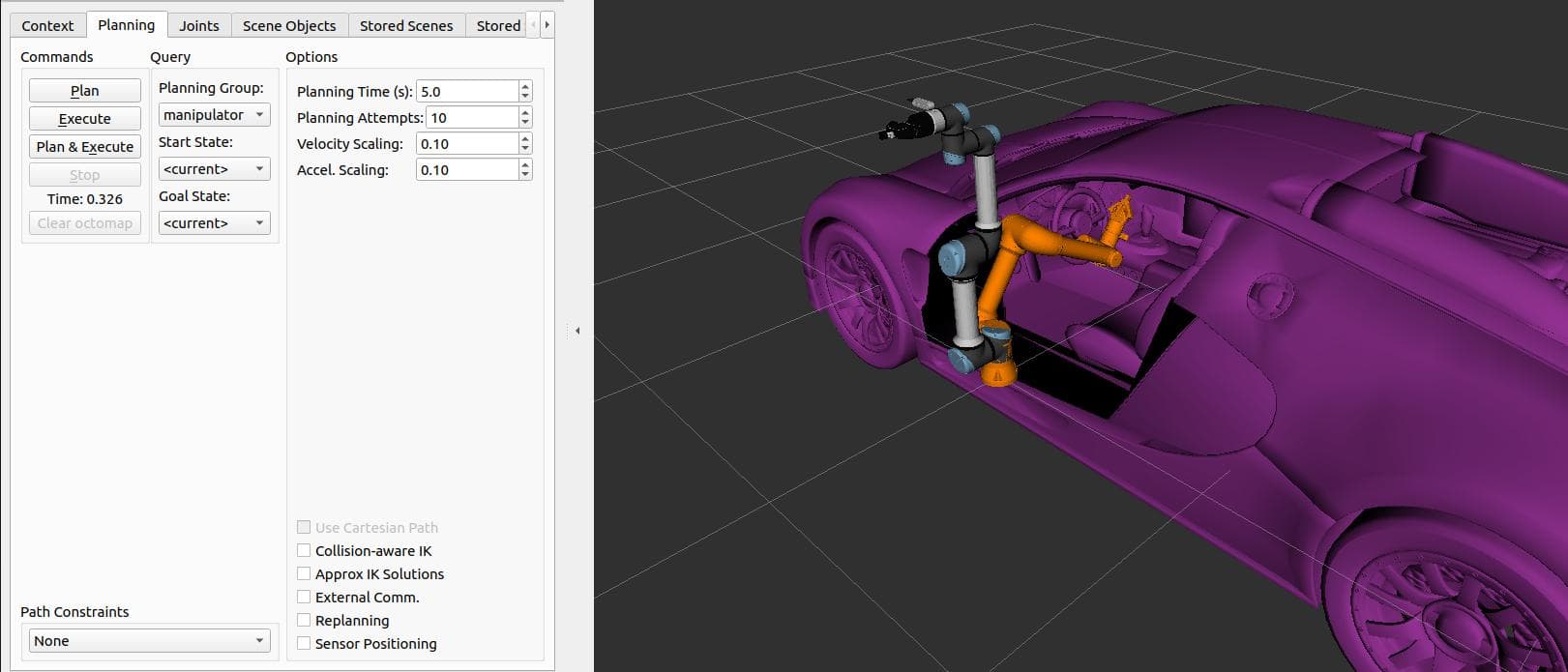Open the Path Constraints None dropdown
The width and height of the screenshot is (1568, 672).
149,641
